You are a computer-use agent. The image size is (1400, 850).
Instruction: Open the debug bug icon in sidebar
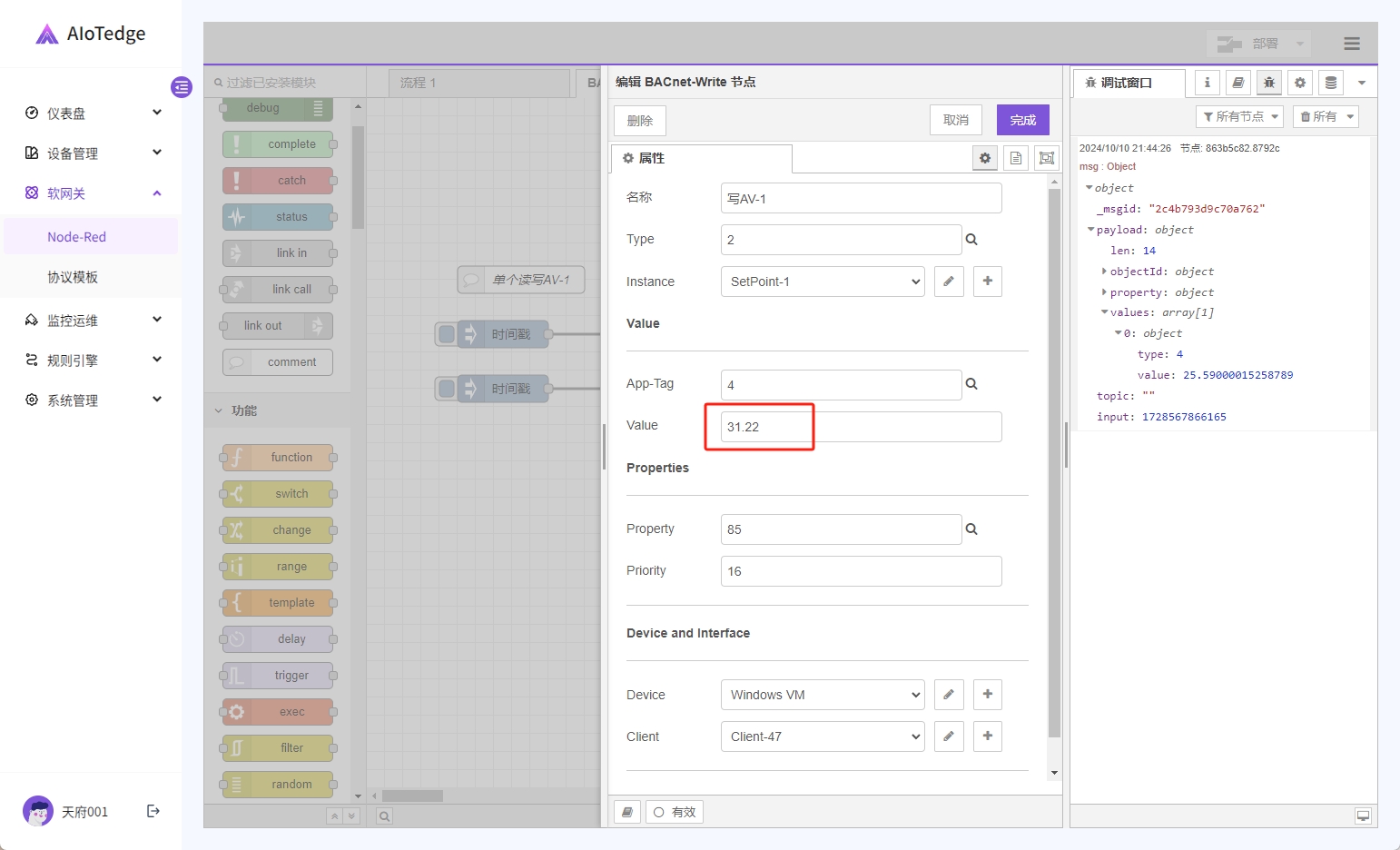point(1269,83)
